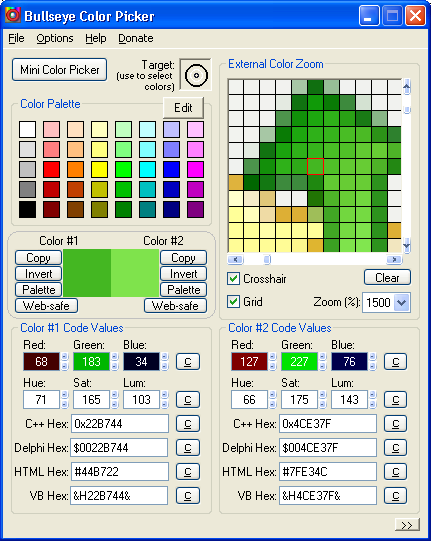Copy Color #1 VB Hex value

point(188,496)
